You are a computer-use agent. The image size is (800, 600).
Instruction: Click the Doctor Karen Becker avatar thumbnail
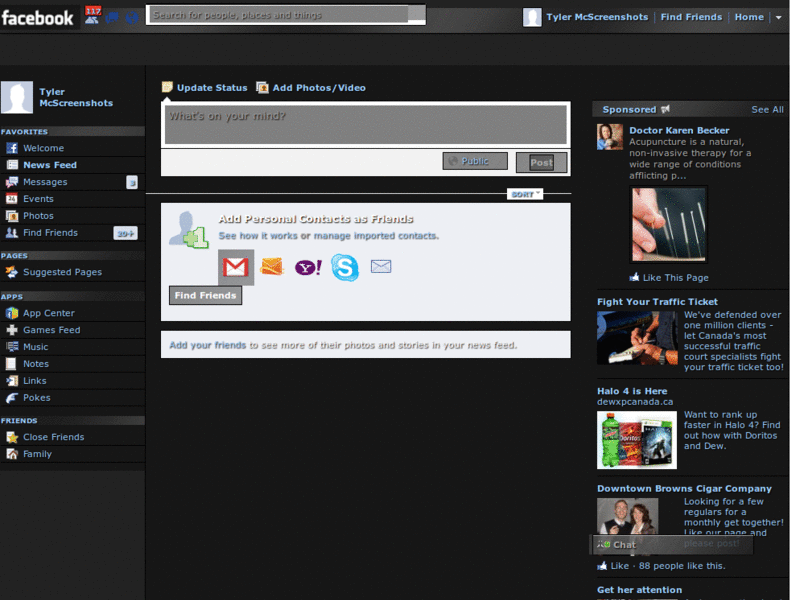[610, 137]
